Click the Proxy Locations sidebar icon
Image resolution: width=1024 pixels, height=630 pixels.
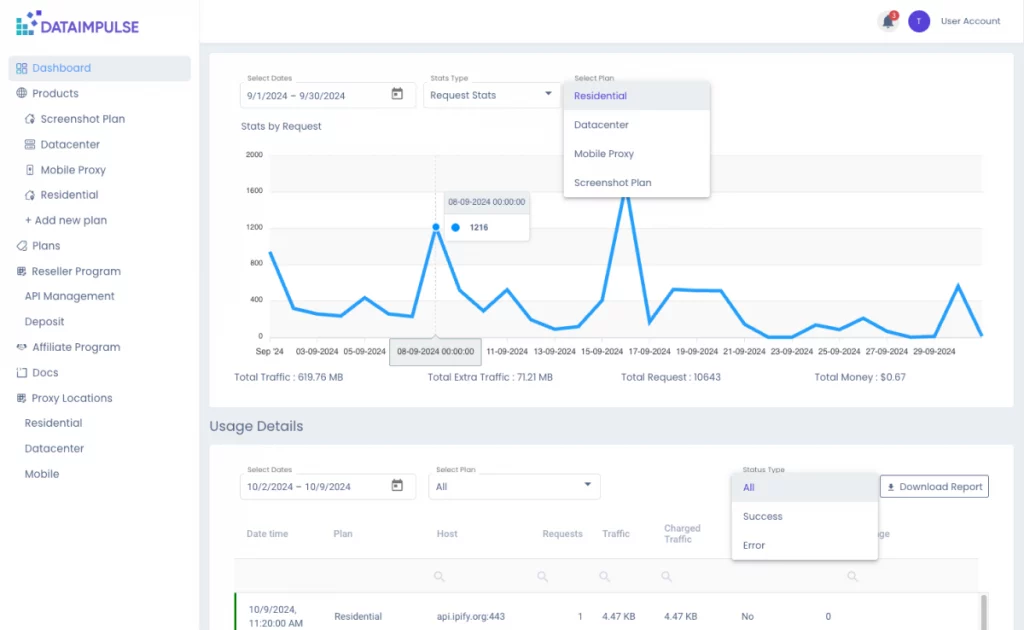[21, 397]
